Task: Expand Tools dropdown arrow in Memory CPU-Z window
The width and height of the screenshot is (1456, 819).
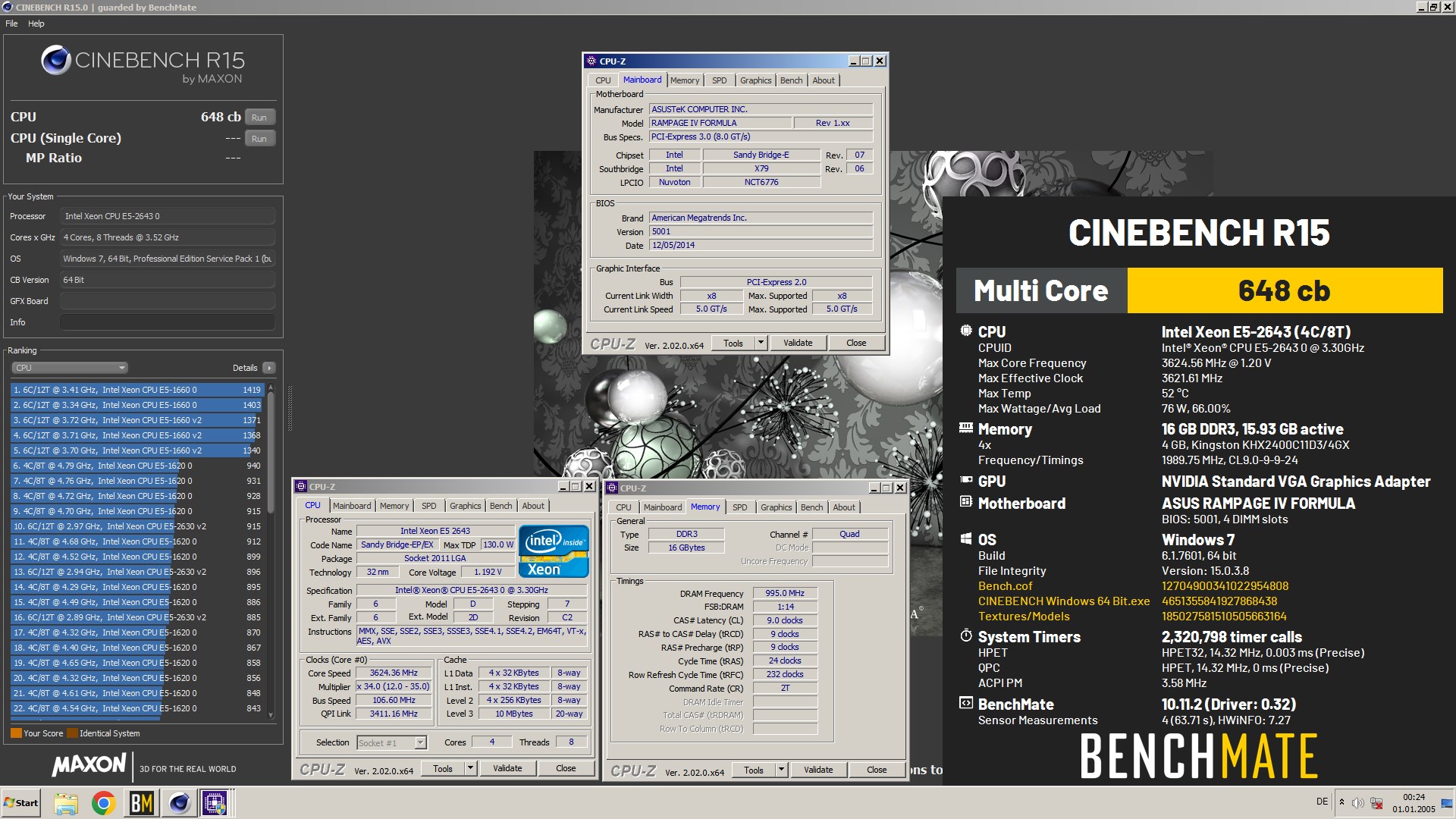Action: pyautogui.click(x=781, y=770)
